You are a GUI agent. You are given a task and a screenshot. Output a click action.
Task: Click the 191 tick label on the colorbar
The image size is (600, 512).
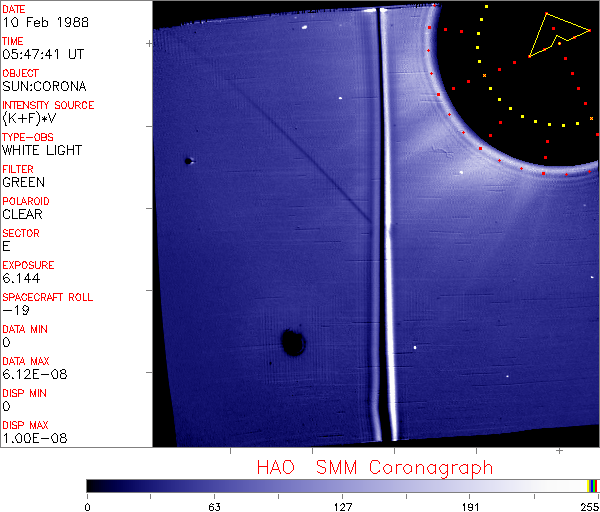470,507
